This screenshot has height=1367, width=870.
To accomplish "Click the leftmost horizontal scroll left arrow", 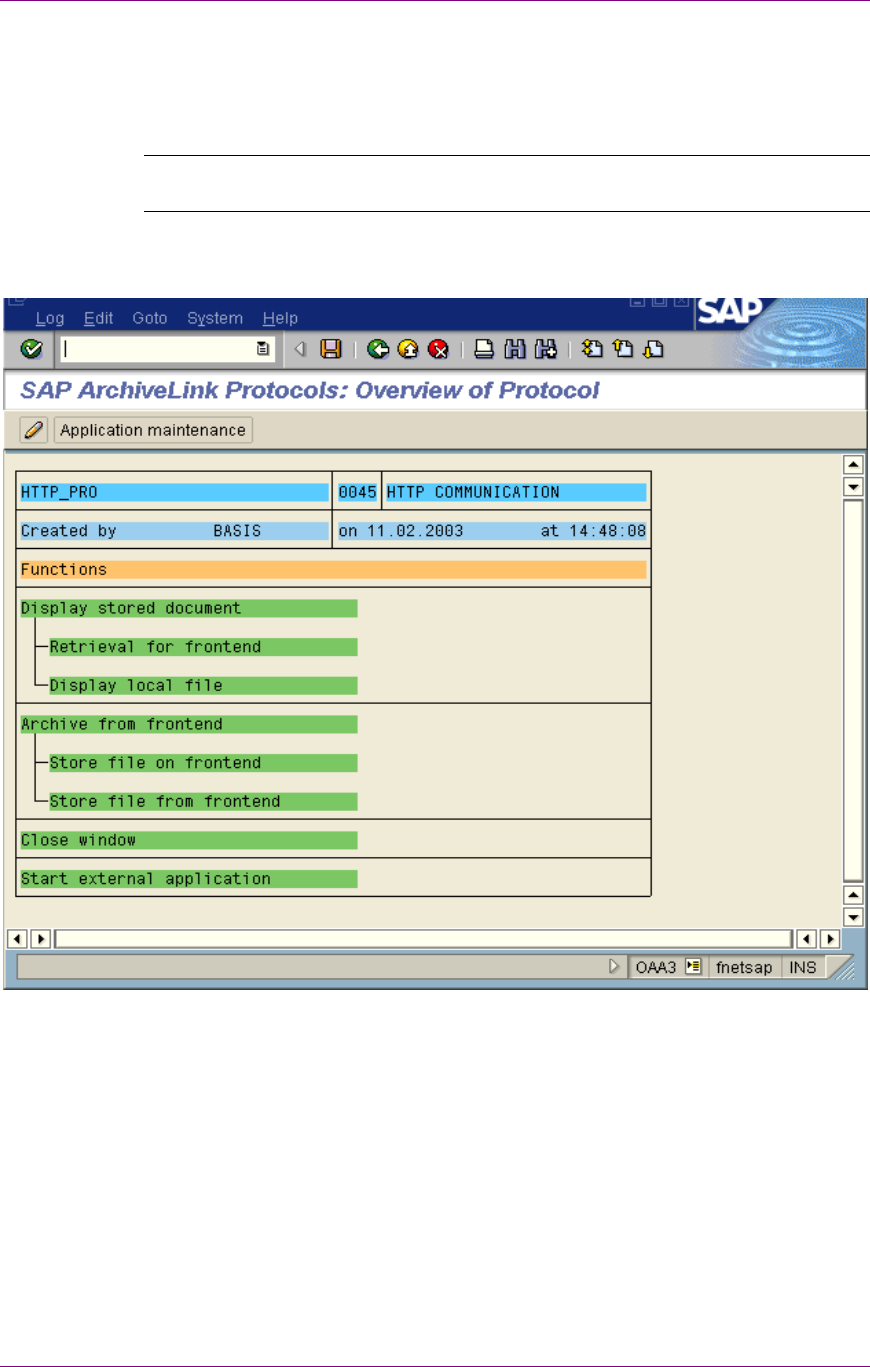I will pos(17,939).
